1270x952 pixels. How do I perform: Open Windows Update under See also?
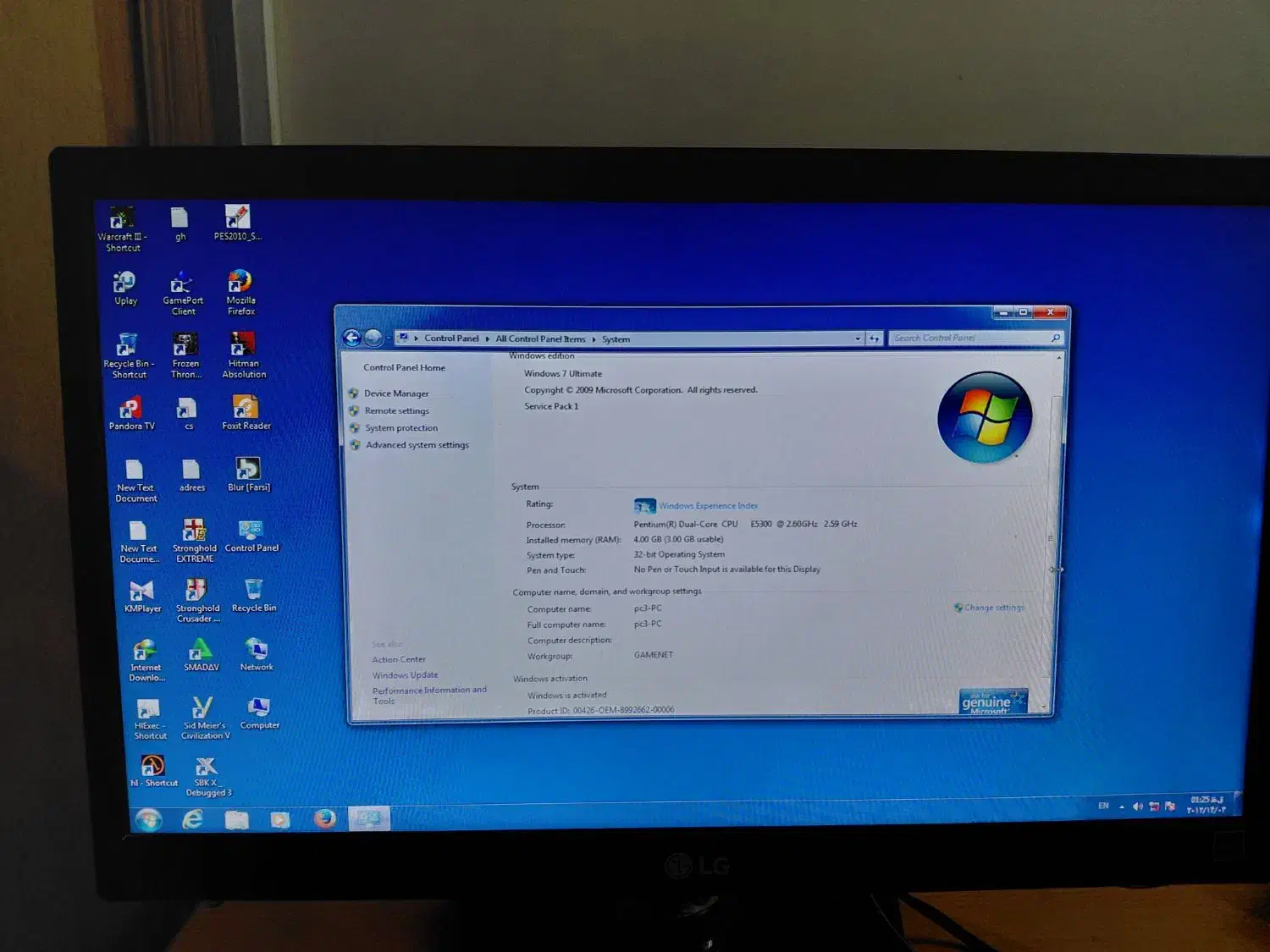click(x=406, y=675)
